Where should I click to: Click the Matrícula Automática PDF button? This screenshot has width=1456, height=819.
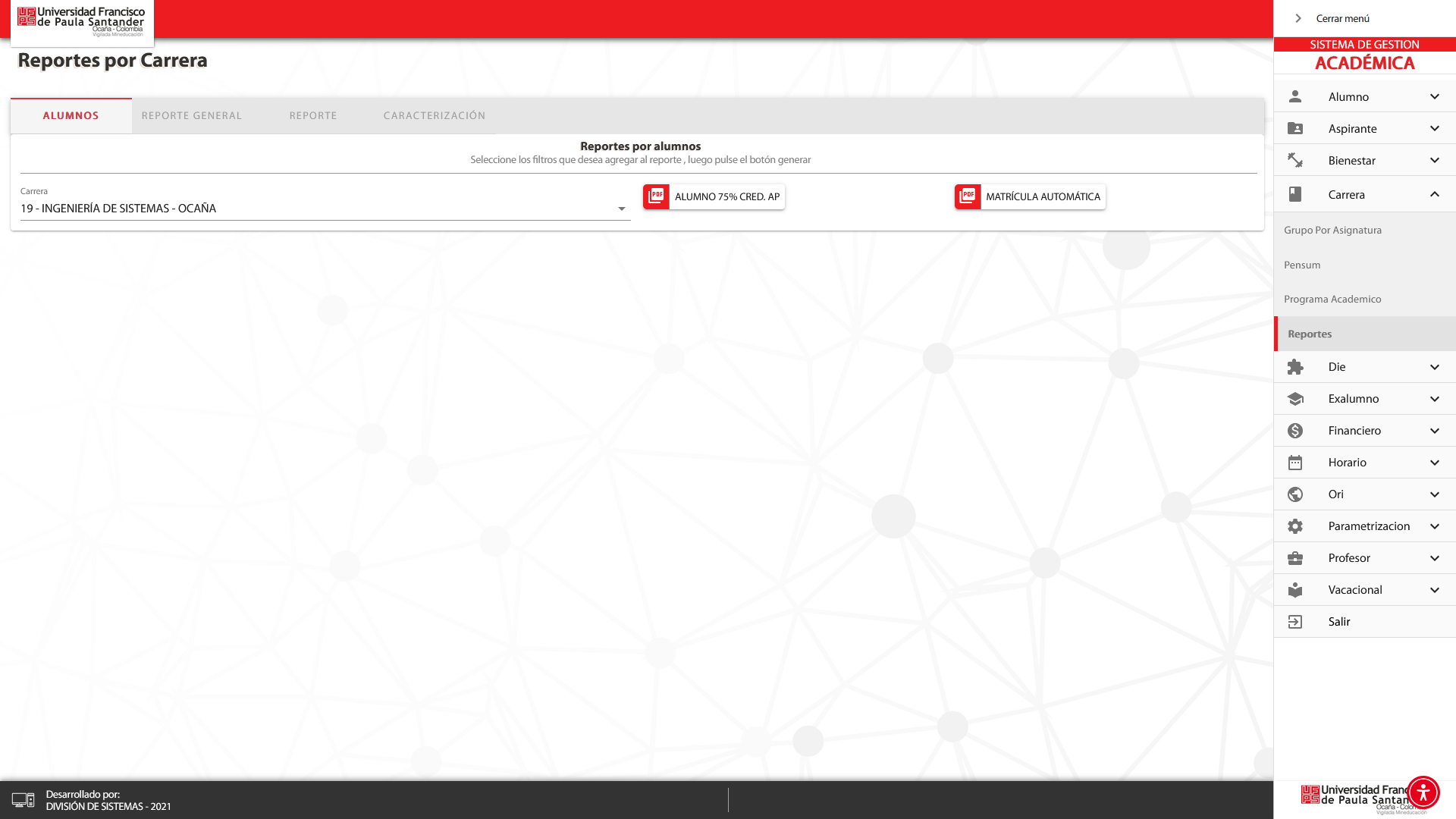(1029, 196)
